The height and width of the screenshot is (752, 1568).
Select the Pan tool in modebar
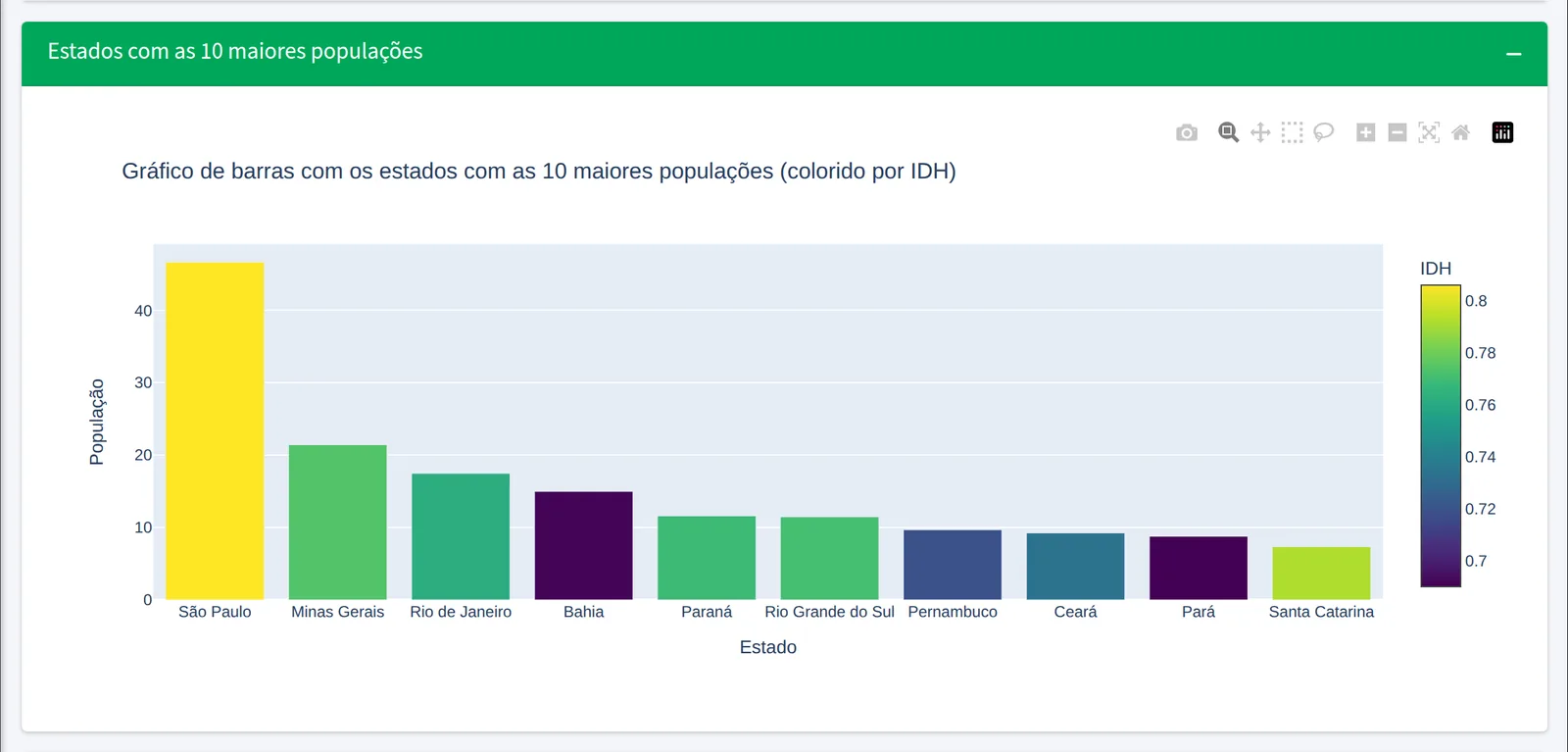(x=1260, y=132)
